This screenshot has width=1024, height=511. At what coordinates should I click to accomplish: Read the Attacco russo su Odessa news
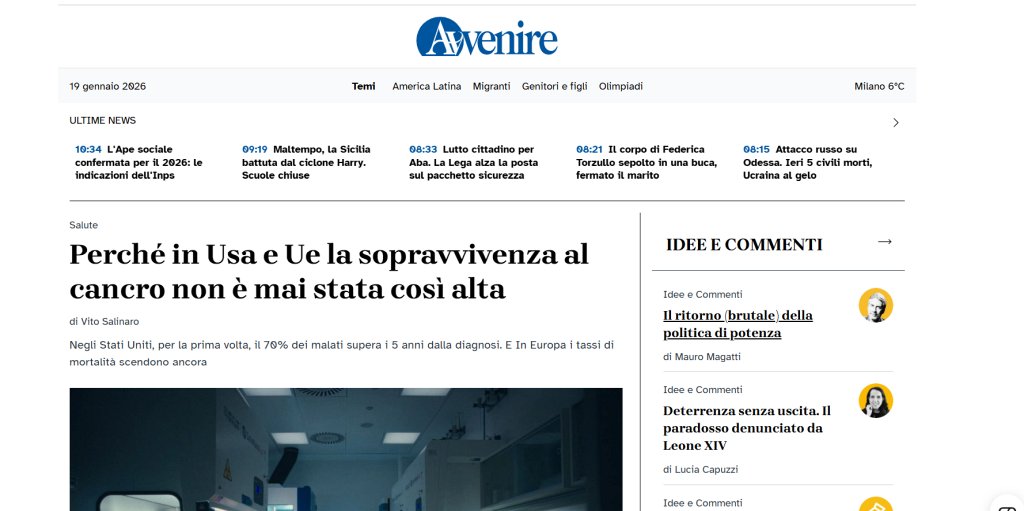[807, 162]
